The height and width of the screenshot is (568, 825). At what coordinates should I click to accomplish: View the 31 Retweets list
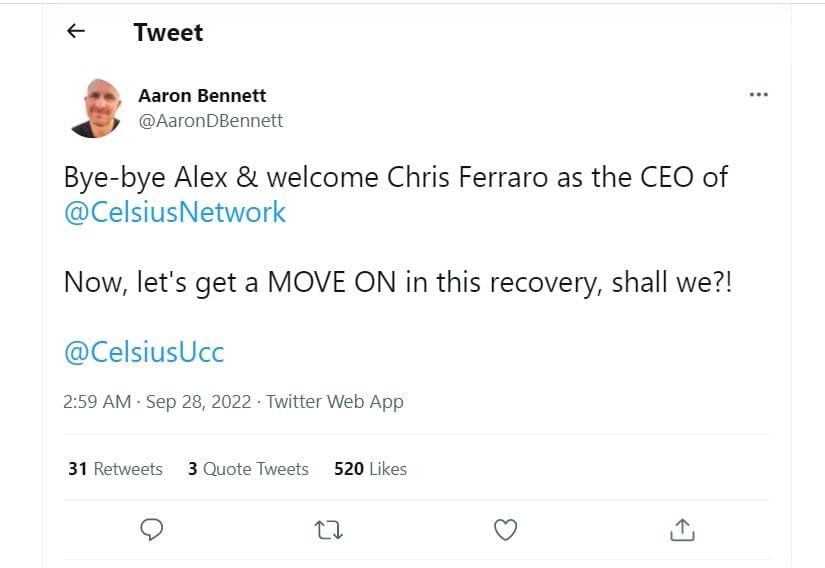(115, 468)
